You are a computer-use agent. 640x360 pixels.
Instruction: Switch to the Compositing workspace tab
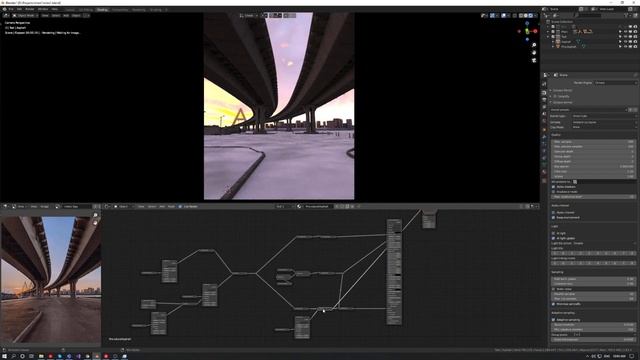tap(120, 9)
